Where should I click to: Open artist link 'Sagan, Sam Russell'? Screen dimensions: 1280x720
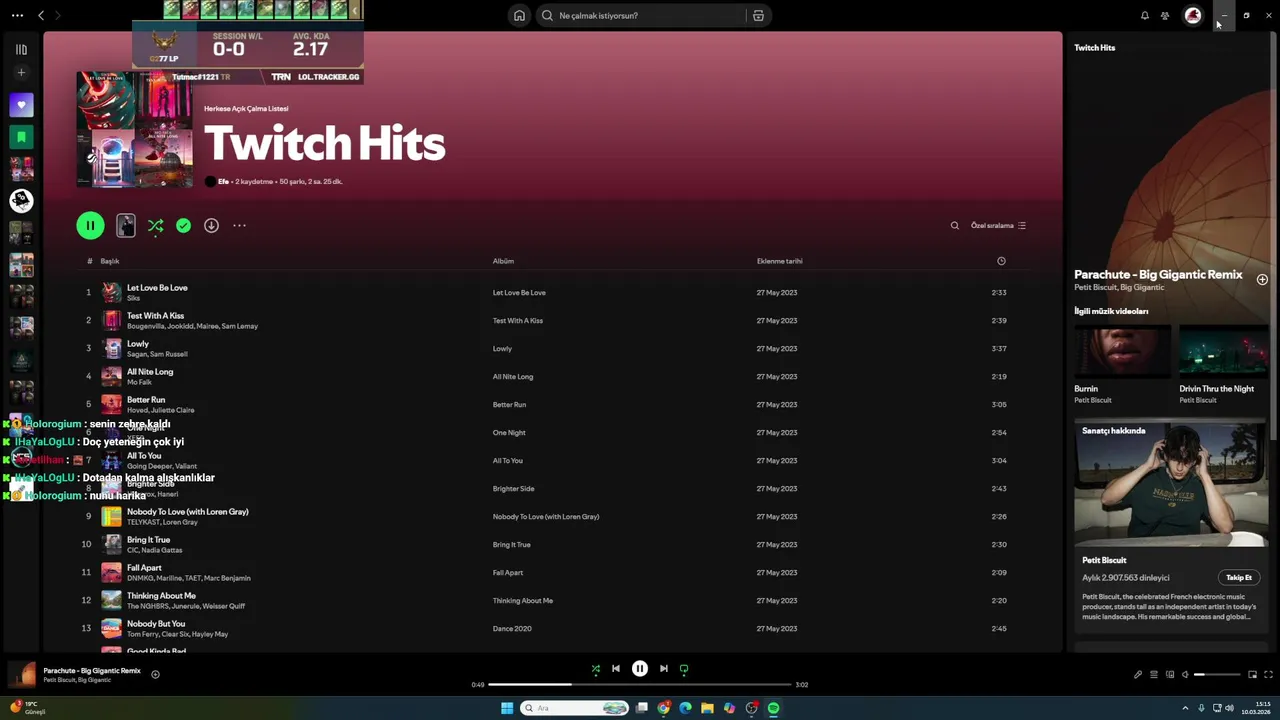pos(157,354)
